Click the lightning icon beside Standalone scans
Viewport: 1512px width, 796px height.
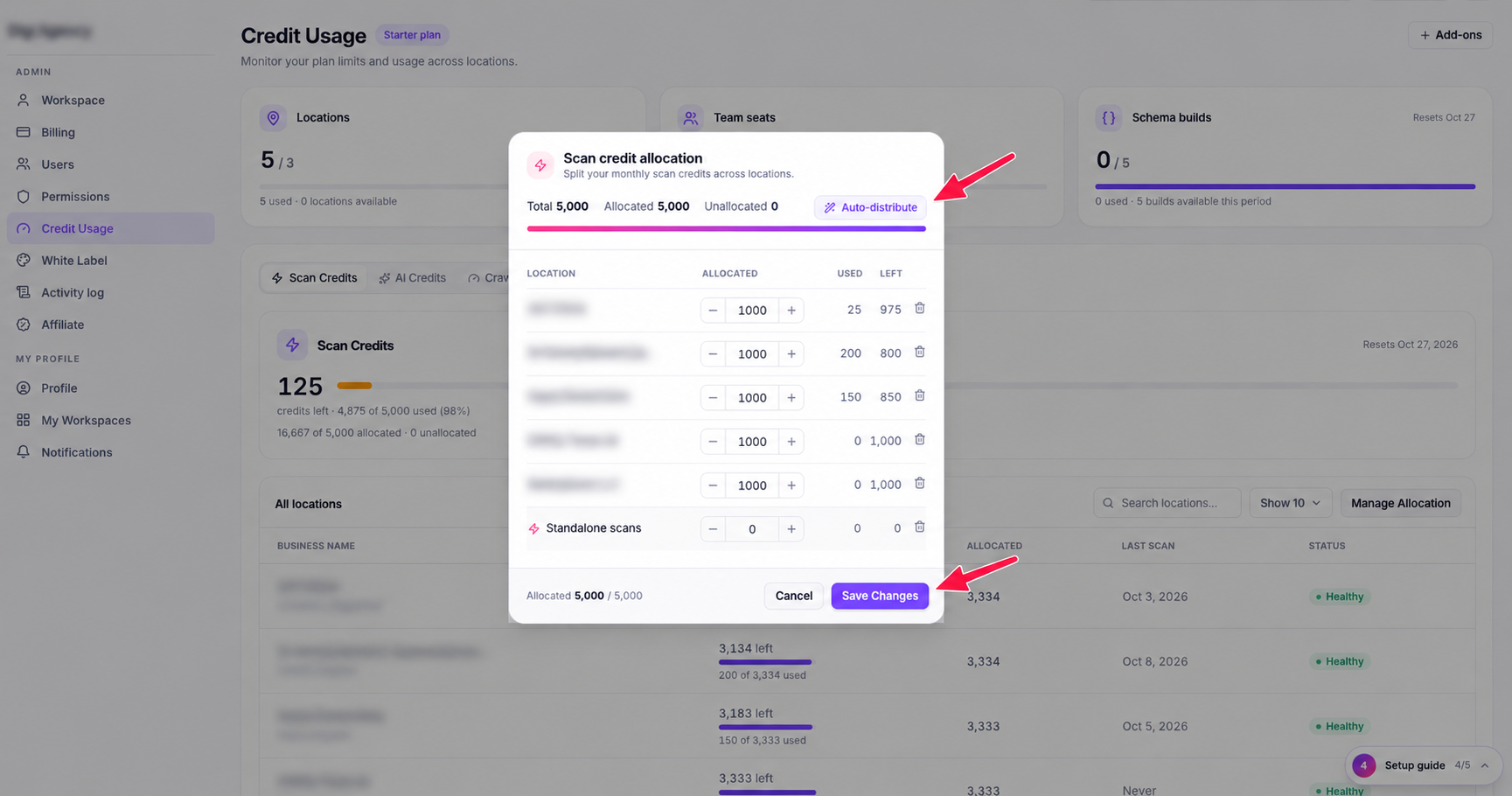point(533,528)
